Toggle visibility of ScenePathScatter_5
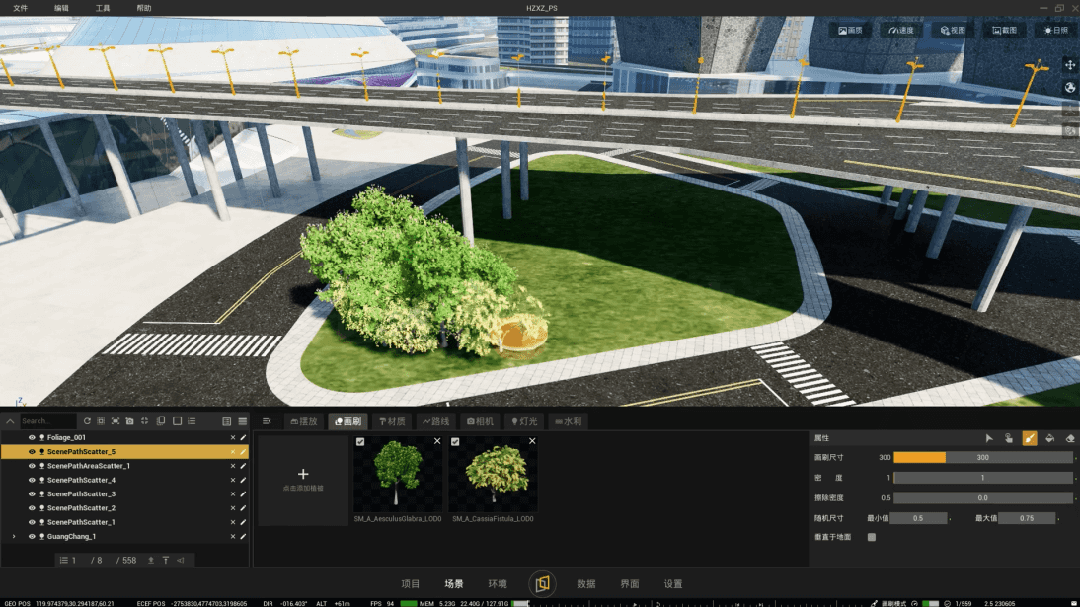 pyautogui.click(x=32, y=452)
